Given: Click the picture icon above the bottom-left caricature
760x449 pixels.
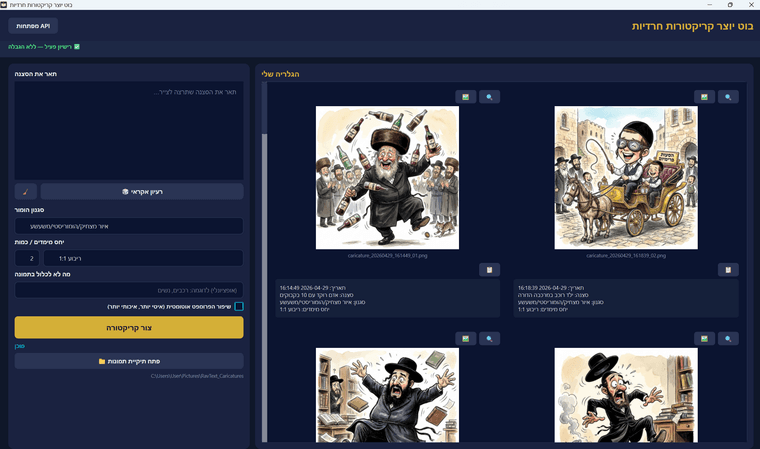Looking at the screenshot, I should tap(465, 338).
